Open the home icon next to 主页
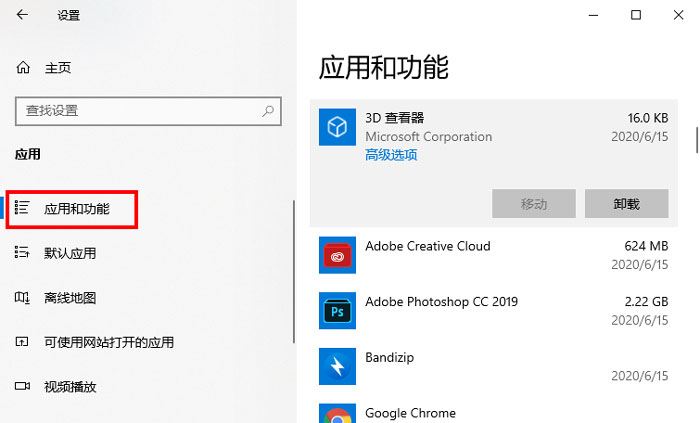Screen dimensions: 700x423 pos(23,67)
